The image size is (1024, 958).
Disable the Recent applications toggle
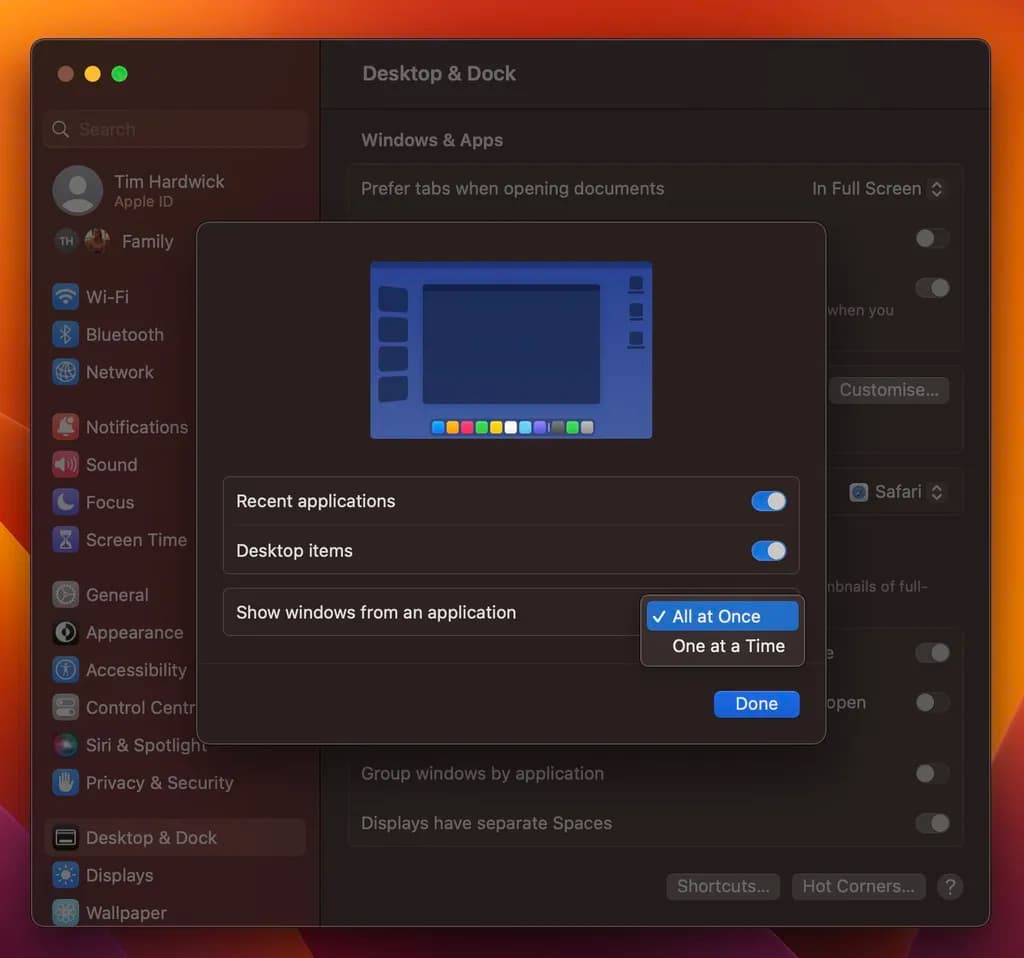pyautogui.click(x=768, y=502)
